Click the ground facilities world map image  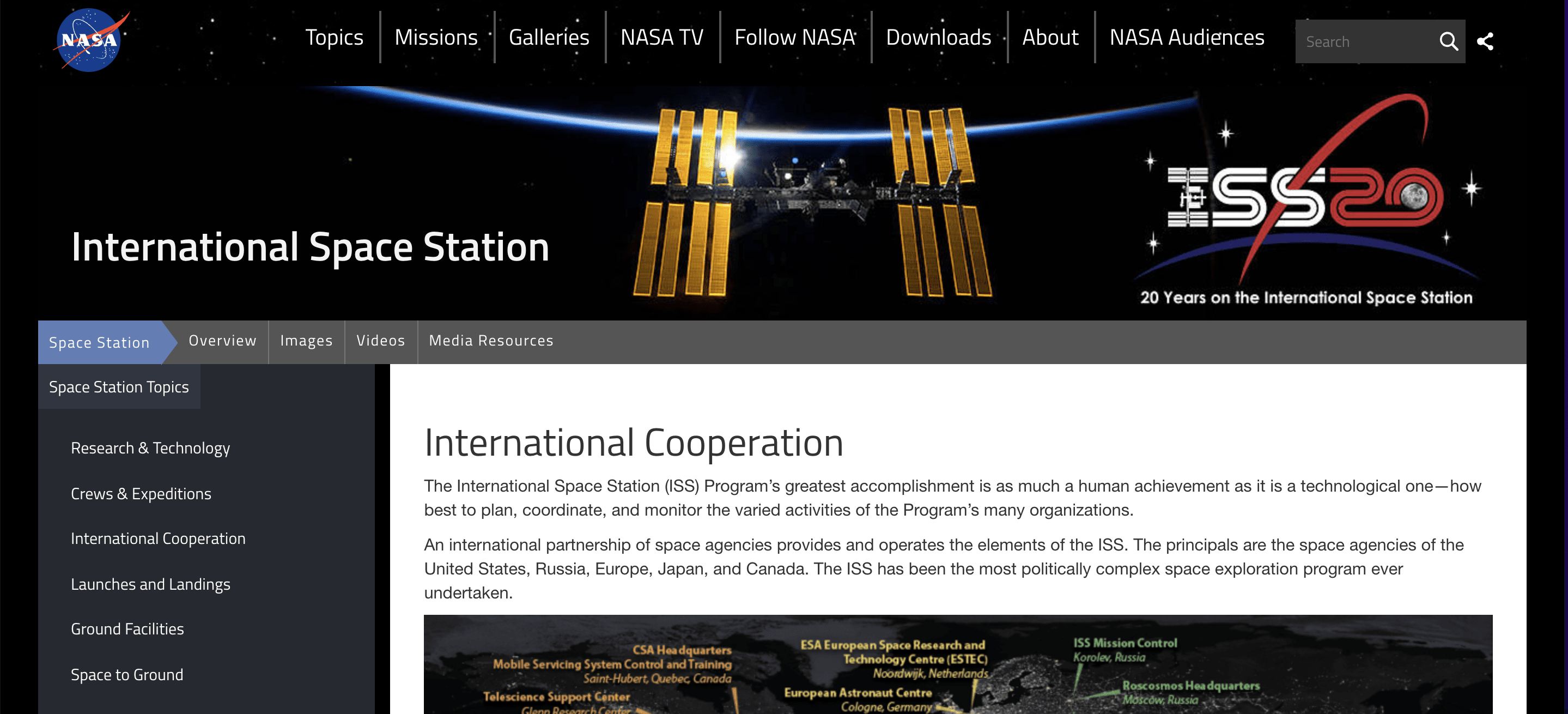point(958,665)
